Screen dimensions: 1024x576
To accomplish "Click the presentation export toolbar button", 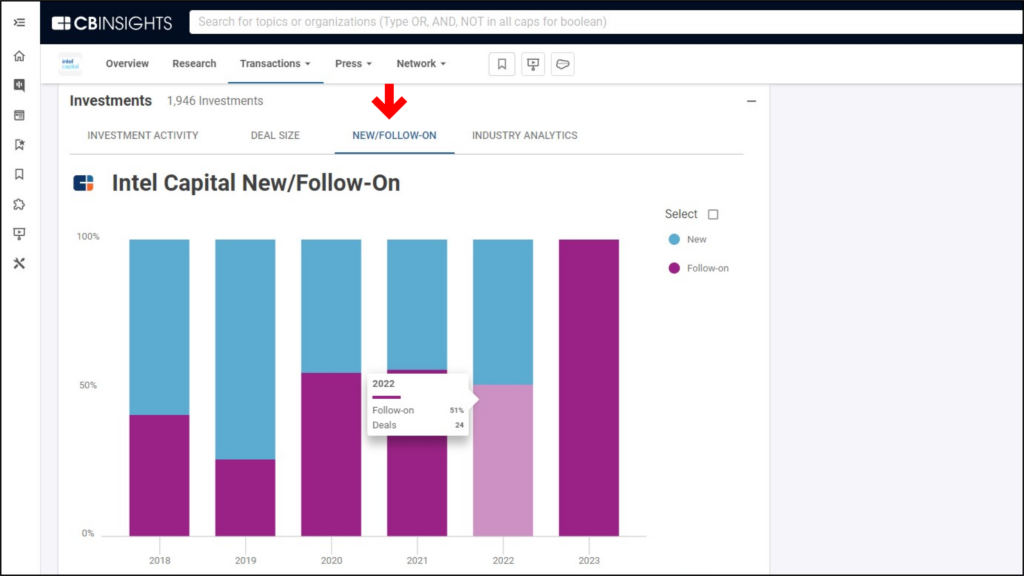I will click(x=533, y=64).
